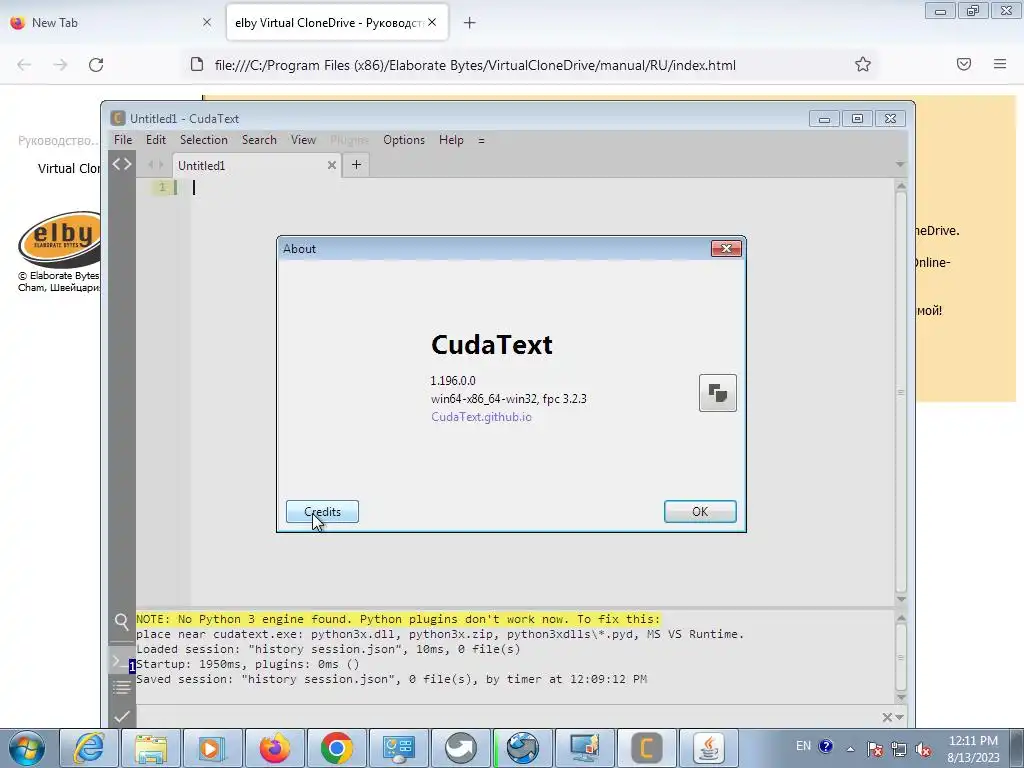1024x768 pixels.
Task: Open Google Chrome from taskbar
Action: (x=336, y=748)
